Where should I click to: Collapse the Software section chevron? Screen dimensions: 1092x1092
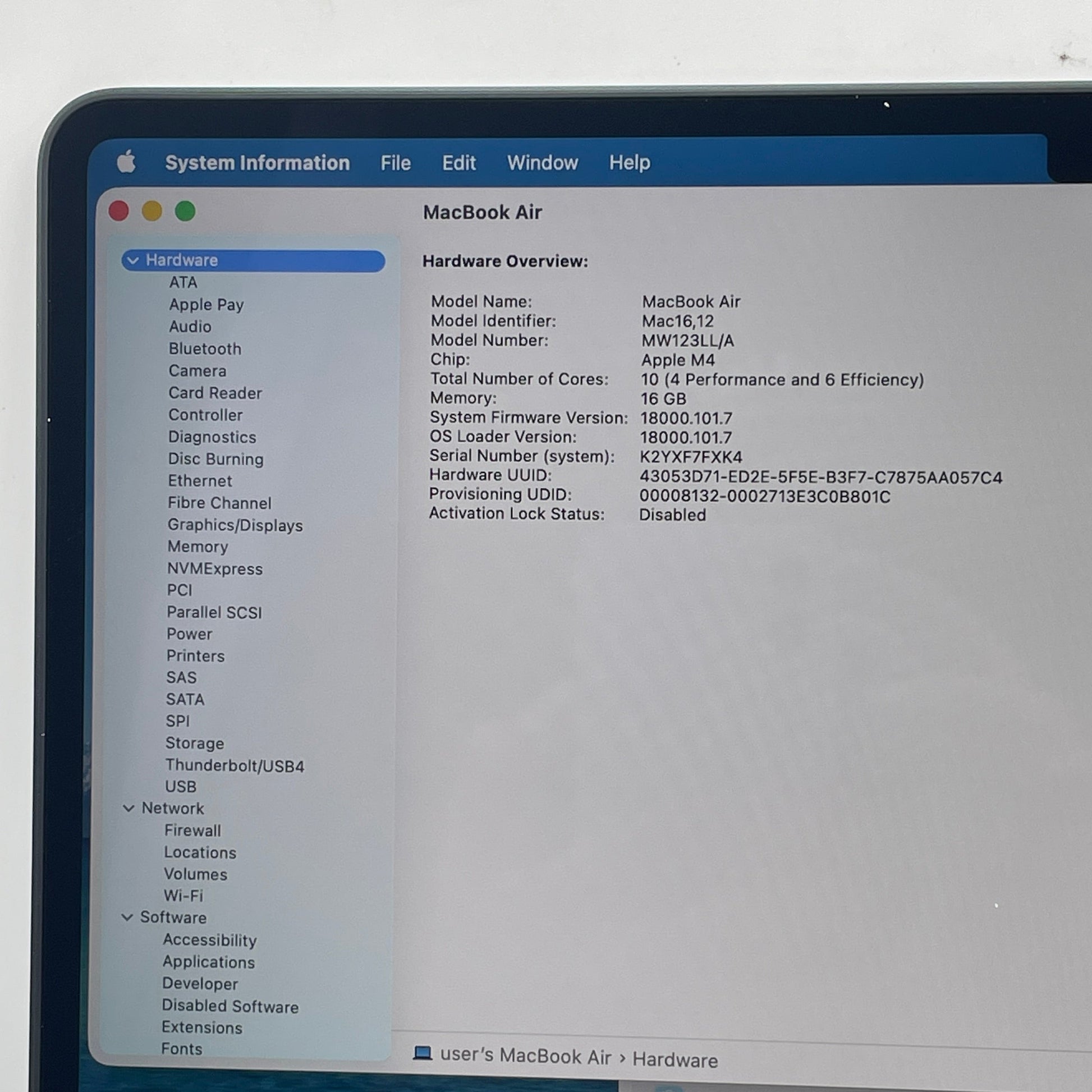coord(127,917)
